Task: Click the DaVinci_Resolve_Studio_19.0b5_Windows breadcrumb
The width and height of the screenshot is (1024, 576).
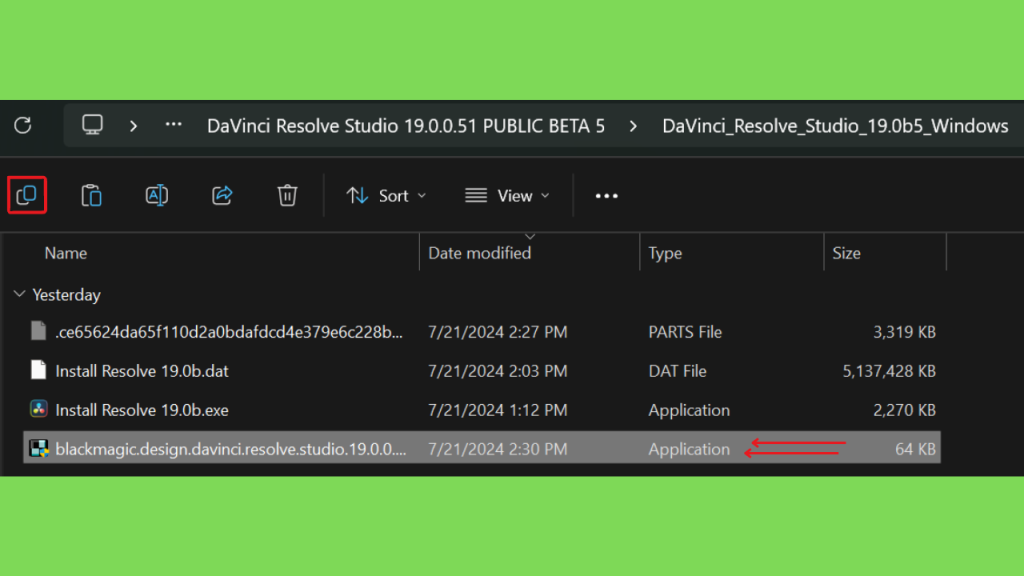Action: [x=835, y=125]
